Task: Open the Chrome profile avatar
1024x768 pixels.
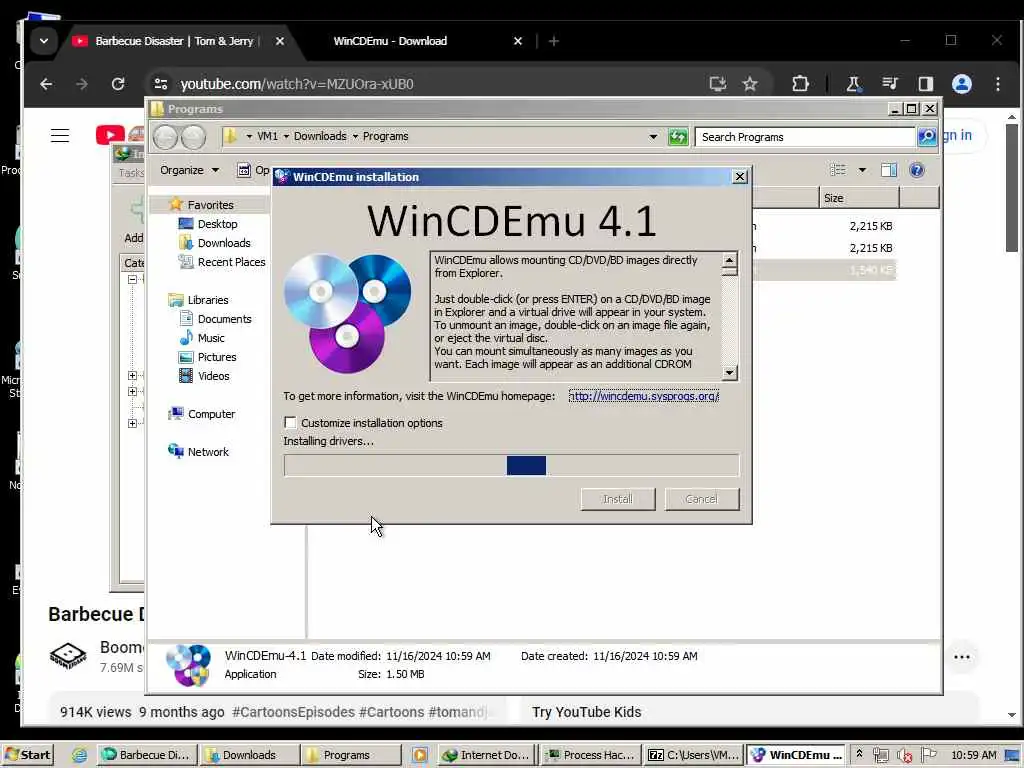Action: coord(961,84)
